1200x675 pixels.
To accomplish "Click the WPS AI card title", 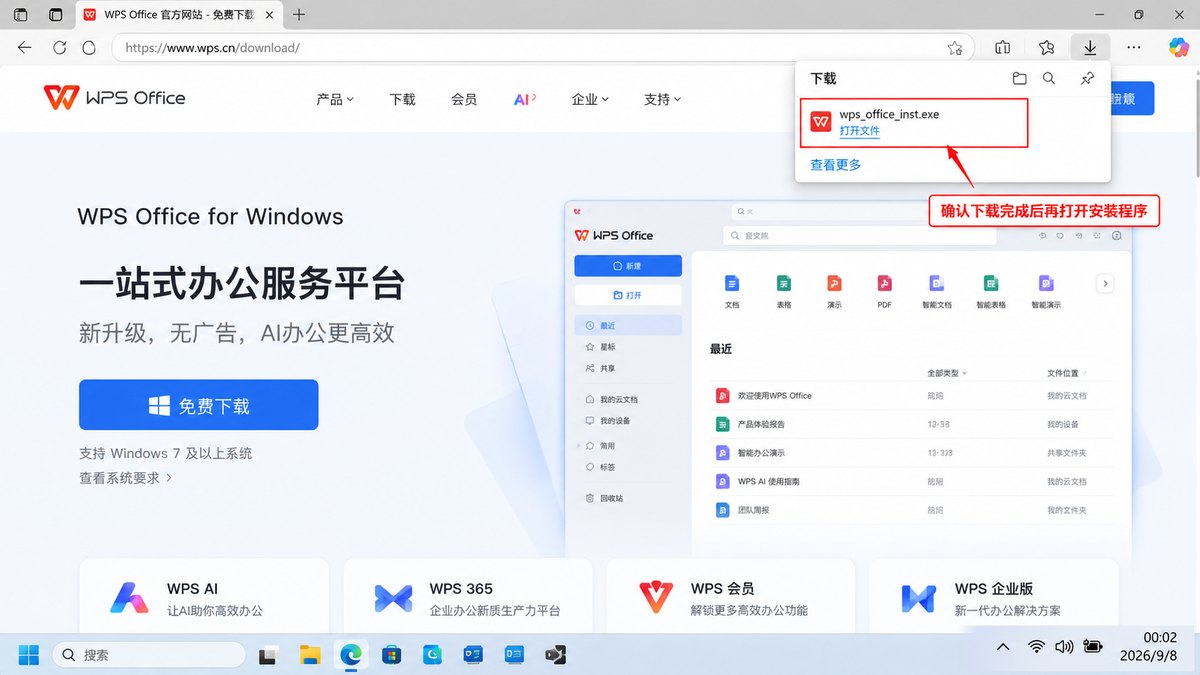I will coord(192,588).
